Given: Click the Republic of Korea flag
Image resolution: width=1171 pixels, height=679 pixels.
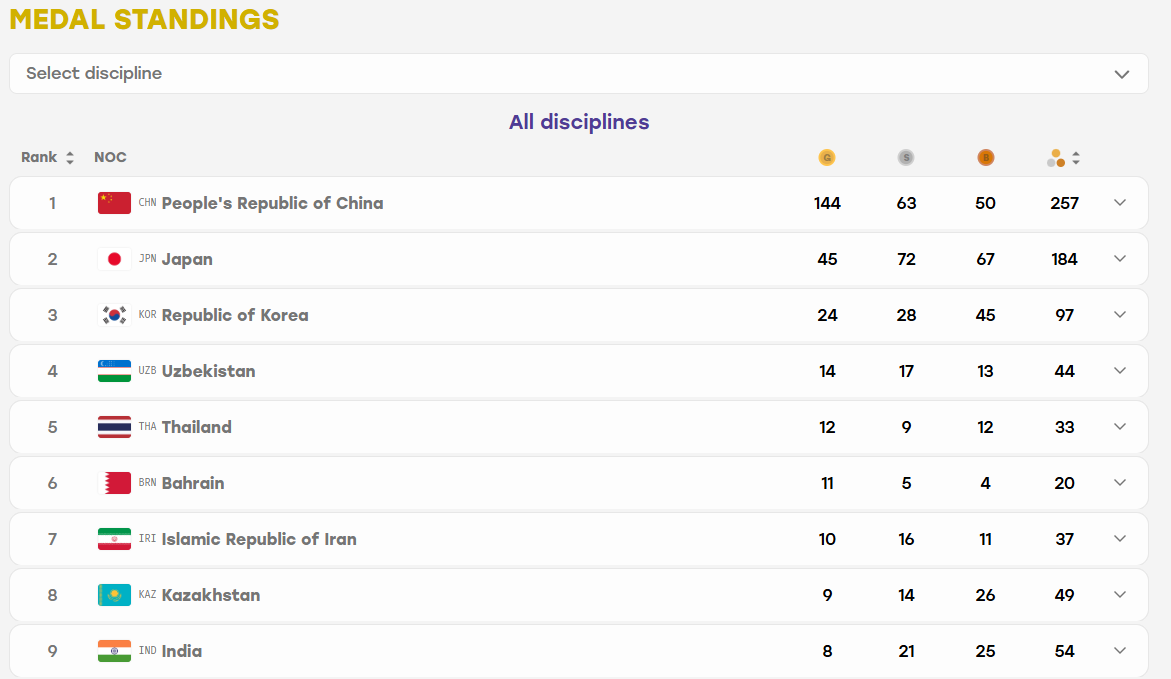Looking at the screenshot, I should (x=114, y=315).
